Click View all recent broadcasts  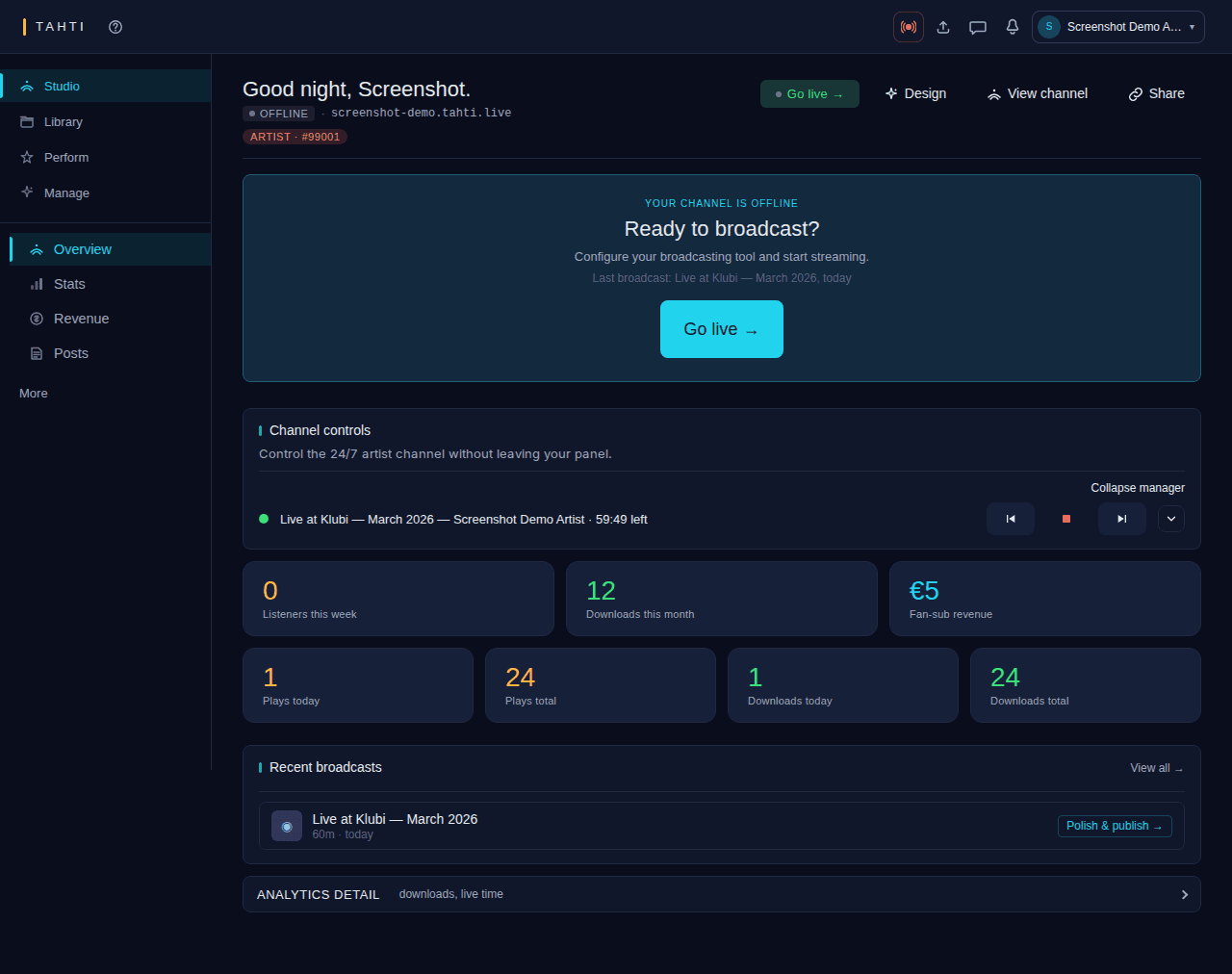click(1157, 768)
